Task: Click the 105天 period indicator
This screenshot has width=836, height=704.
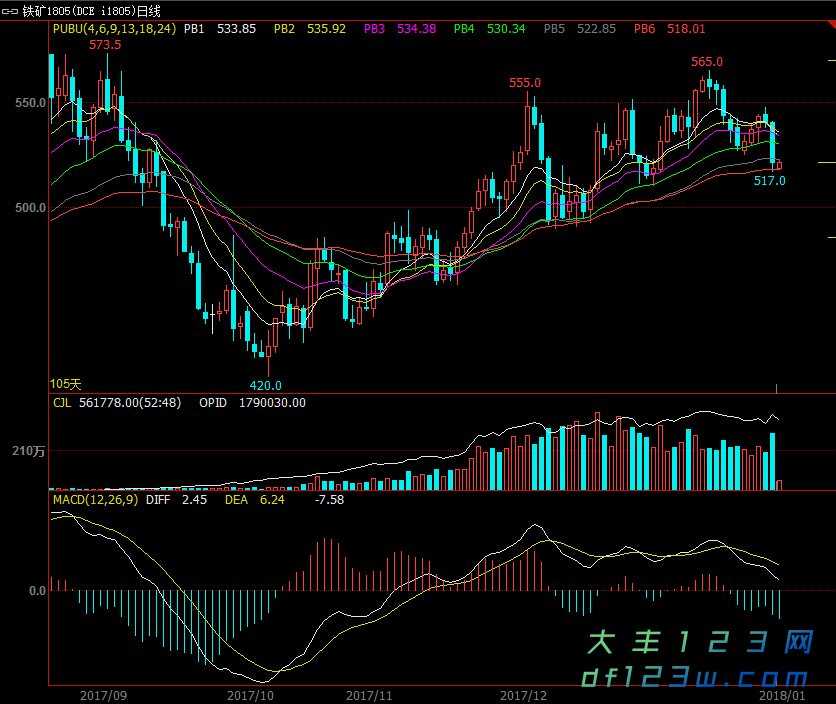Action: [x=65, y=383]
